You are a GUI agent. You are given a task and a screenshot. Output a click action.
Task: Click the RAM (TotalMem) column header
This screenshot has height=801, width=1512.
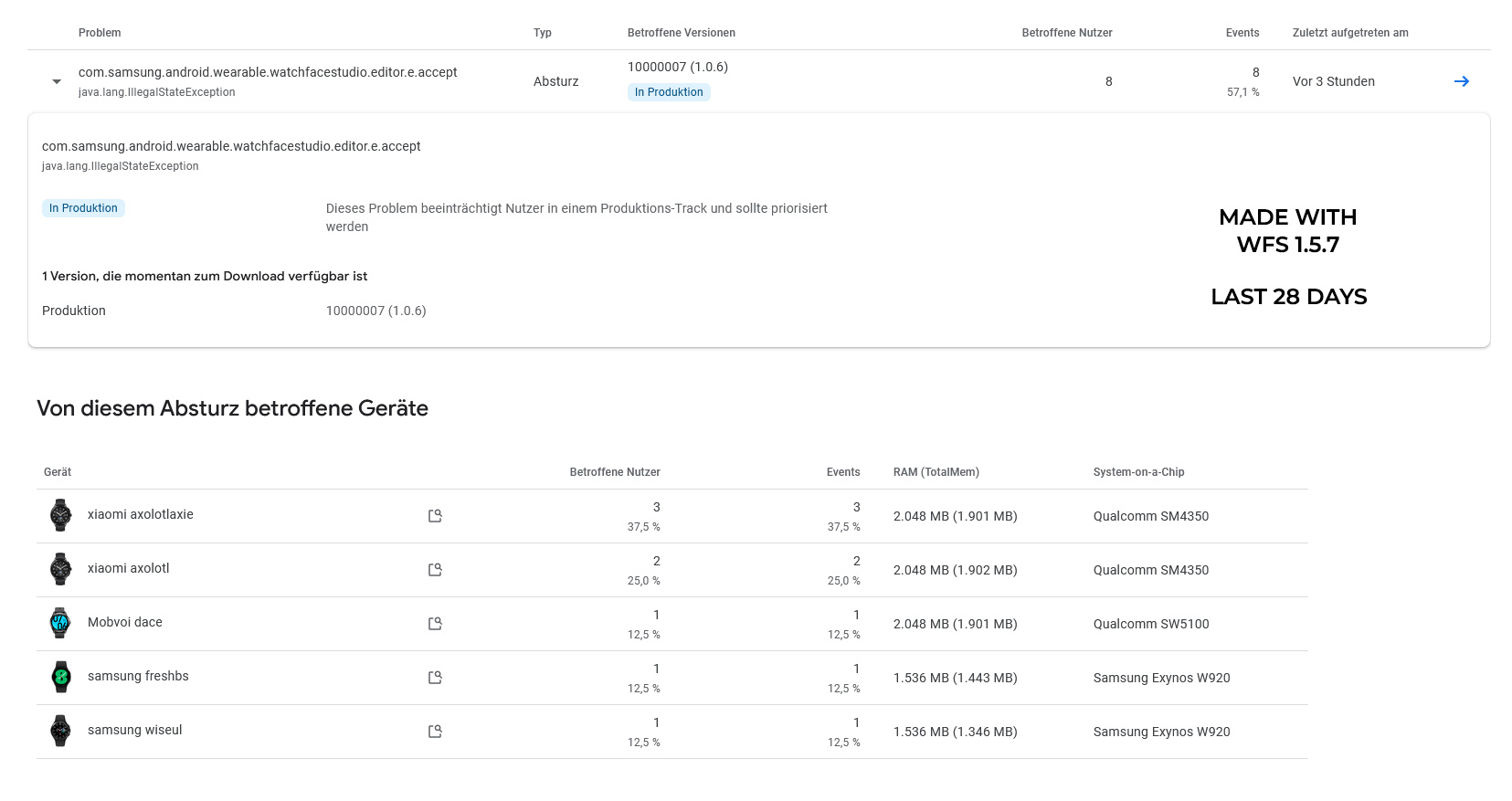936,472
